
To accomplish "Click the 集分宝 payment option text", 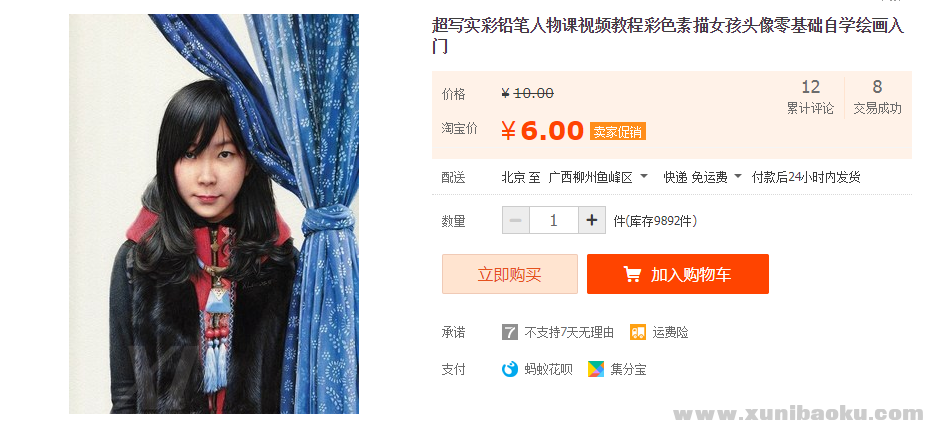I will pos(628,370).
